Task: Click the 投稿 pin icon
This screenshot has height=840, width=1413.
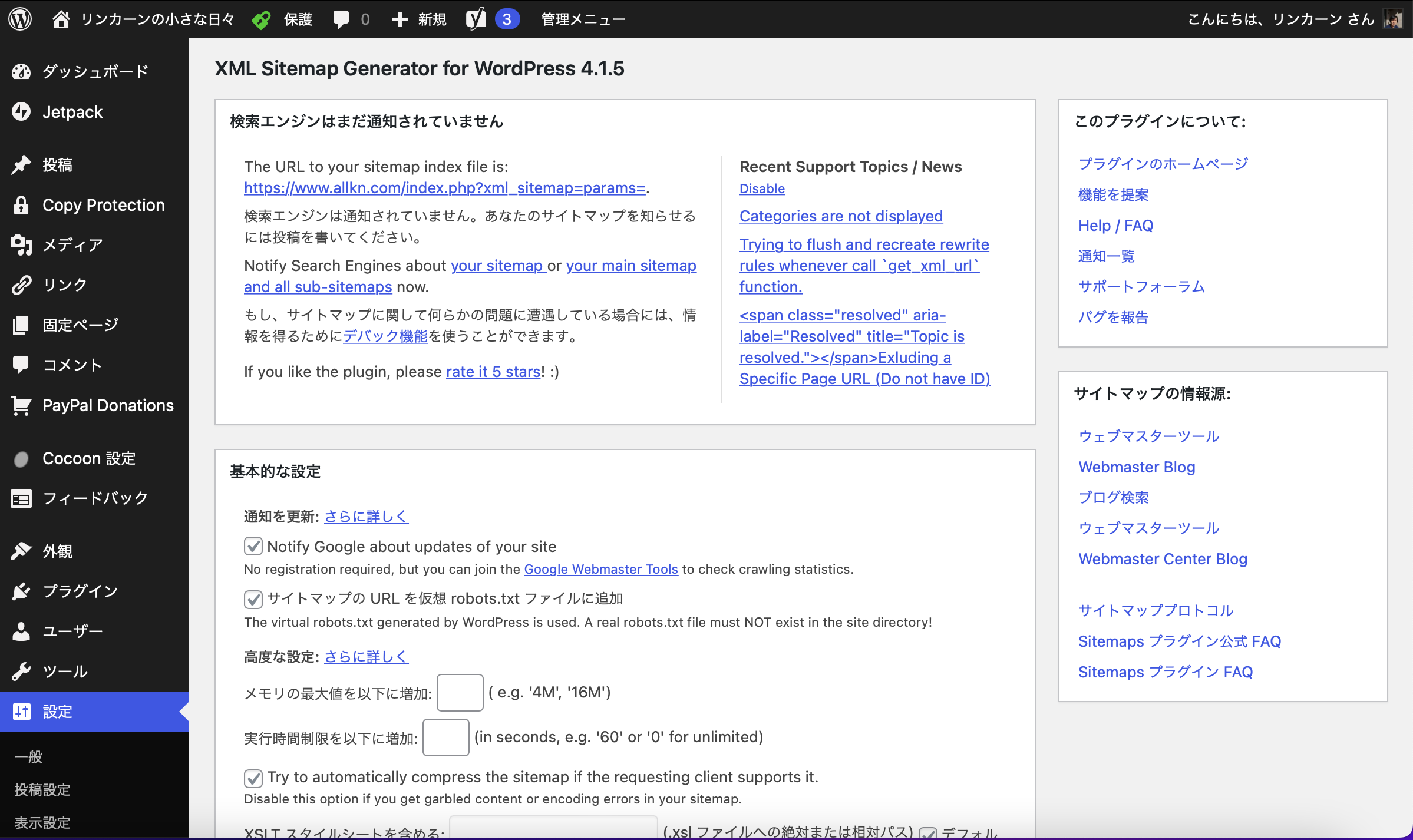Action: [21, 165]
